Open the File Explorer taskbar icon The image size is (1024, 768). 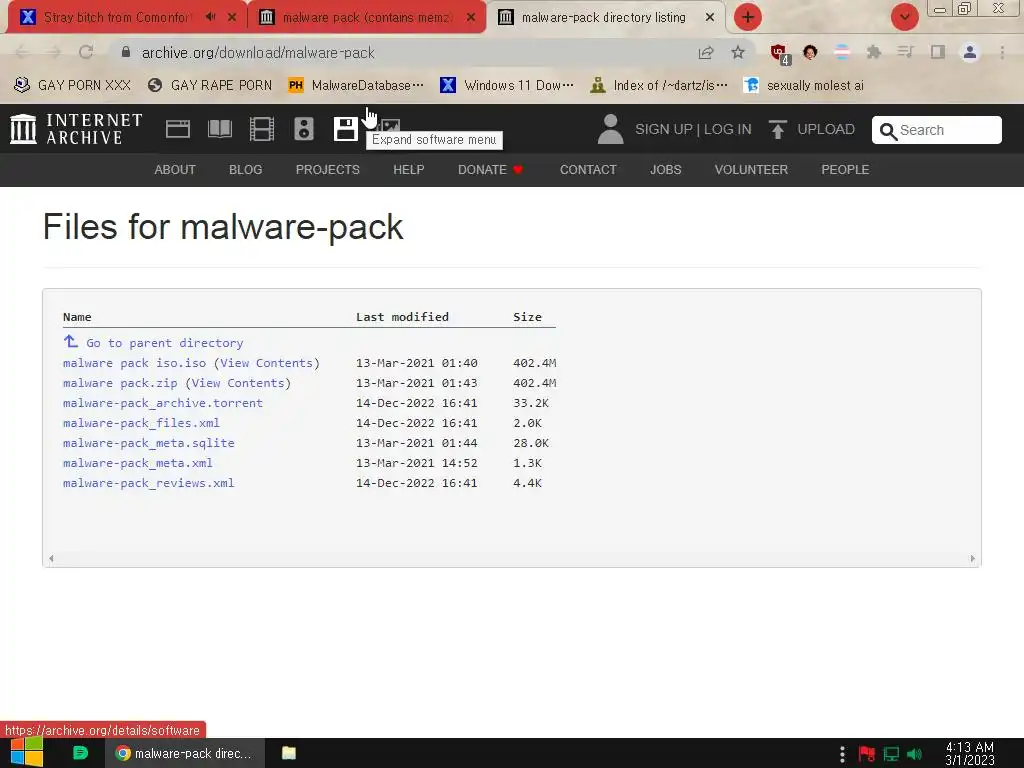click(x=289, y=753)
